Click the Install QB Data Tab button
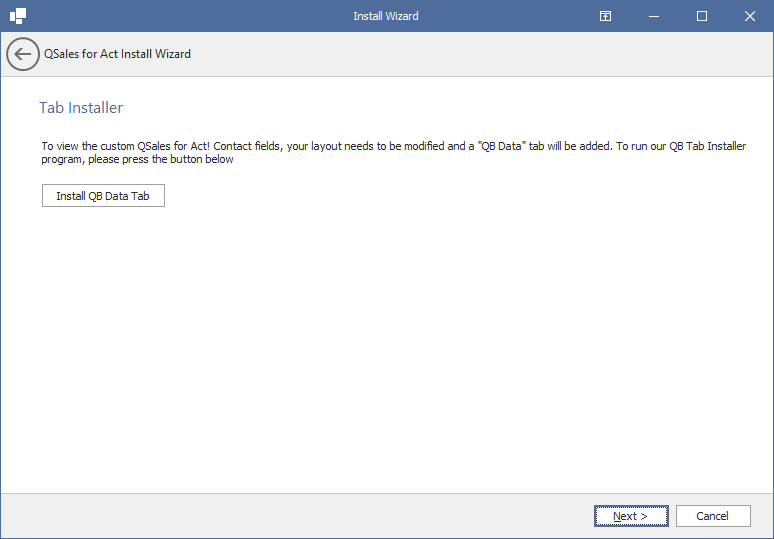Viewport: 774px width, 539px height. 103,195
